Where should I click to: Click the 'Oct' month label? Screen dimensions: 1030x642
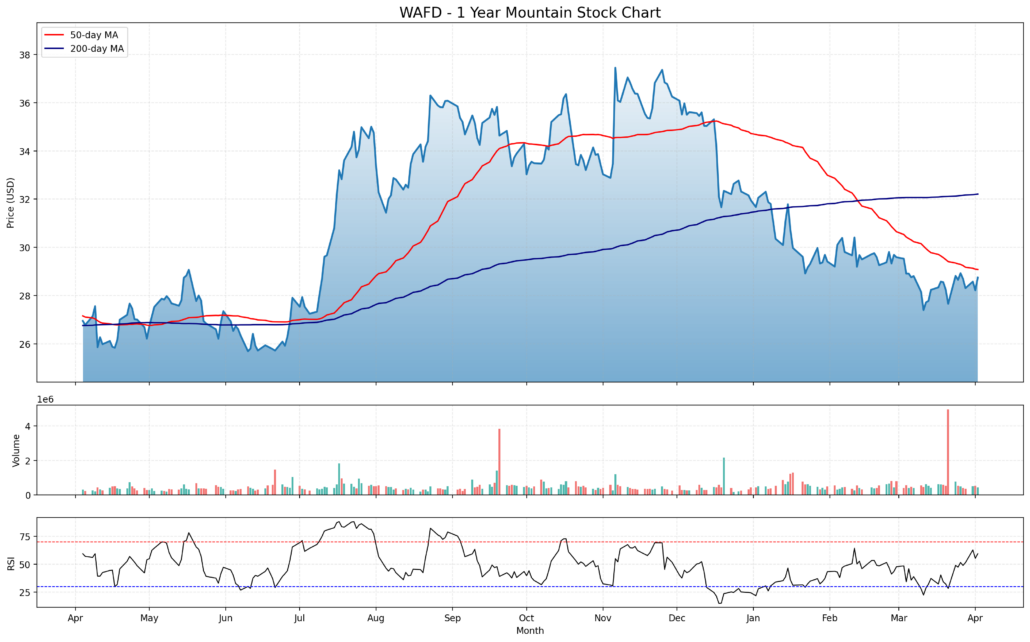coord(526,618)
